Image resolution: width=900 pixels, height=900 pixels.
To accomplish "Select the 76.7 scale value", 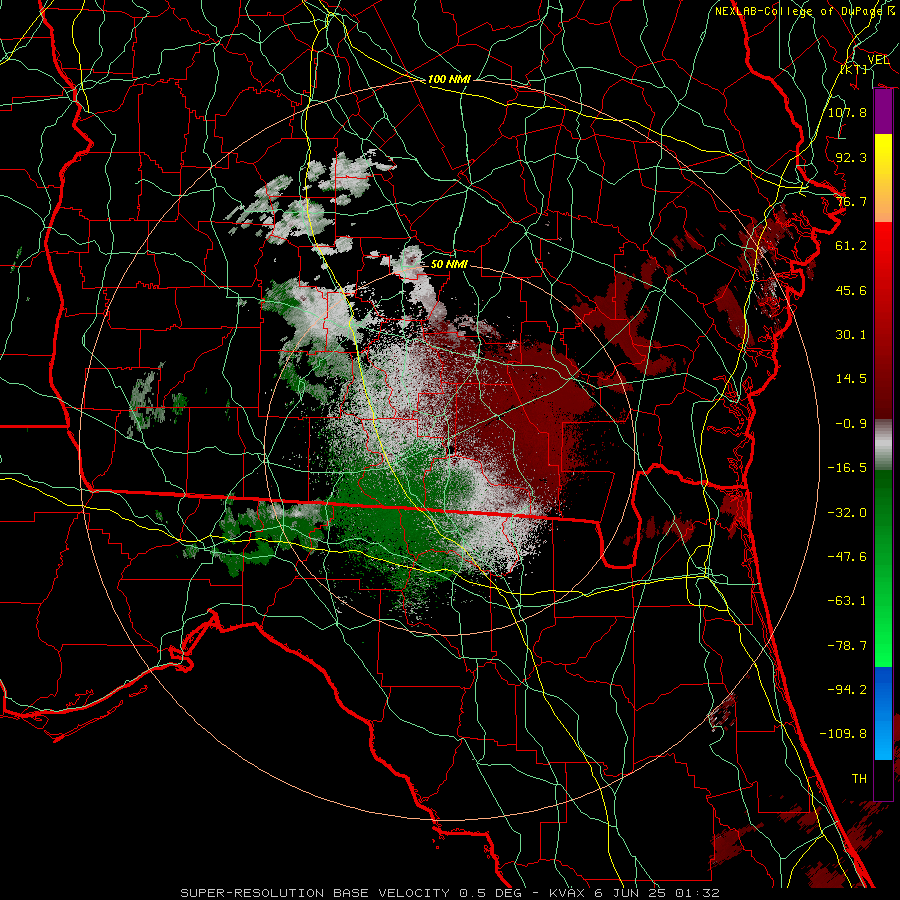I will click(x=851, y=201).
